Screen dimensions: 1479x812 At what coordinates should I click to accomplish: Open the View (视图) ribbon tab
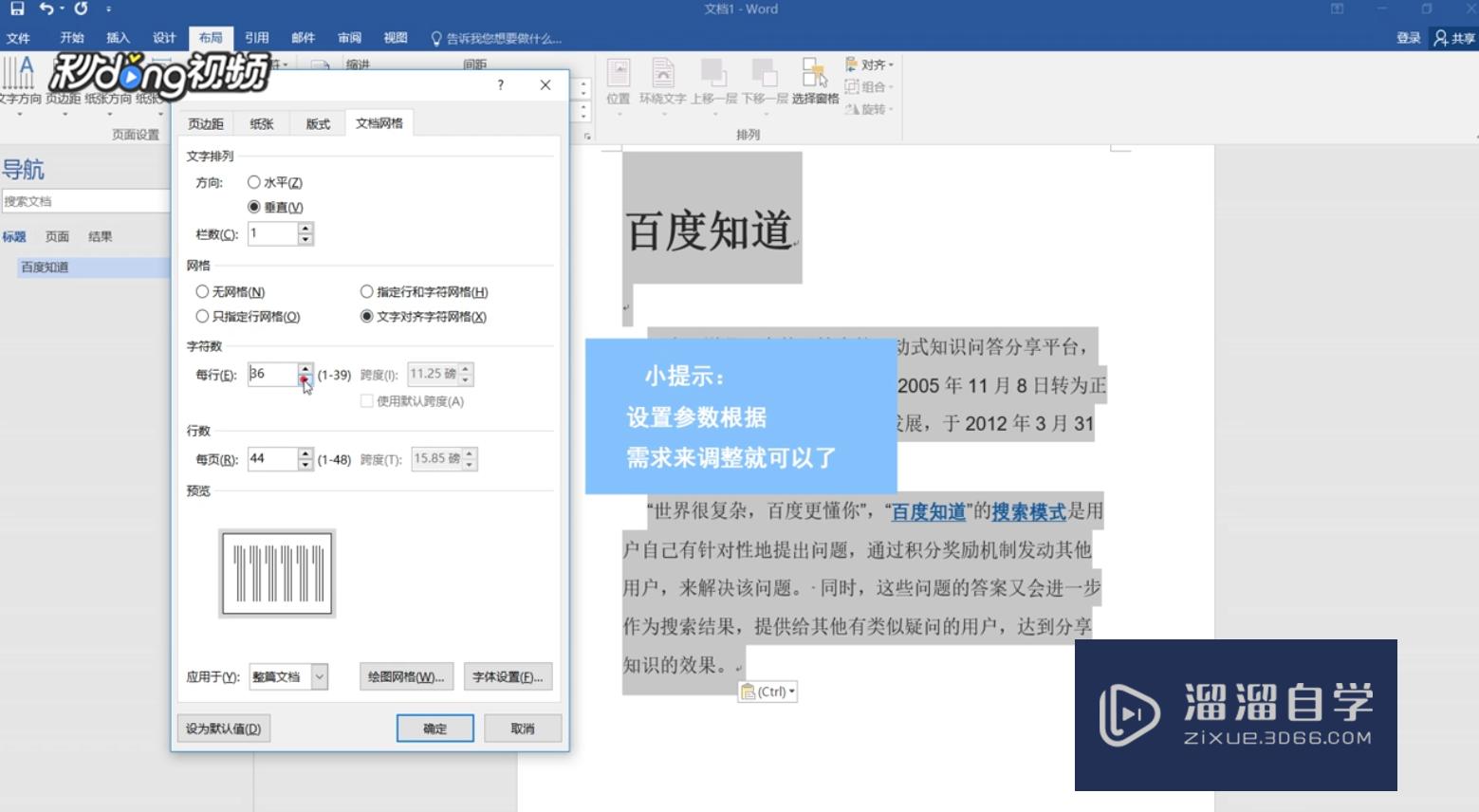click(396, 38)
